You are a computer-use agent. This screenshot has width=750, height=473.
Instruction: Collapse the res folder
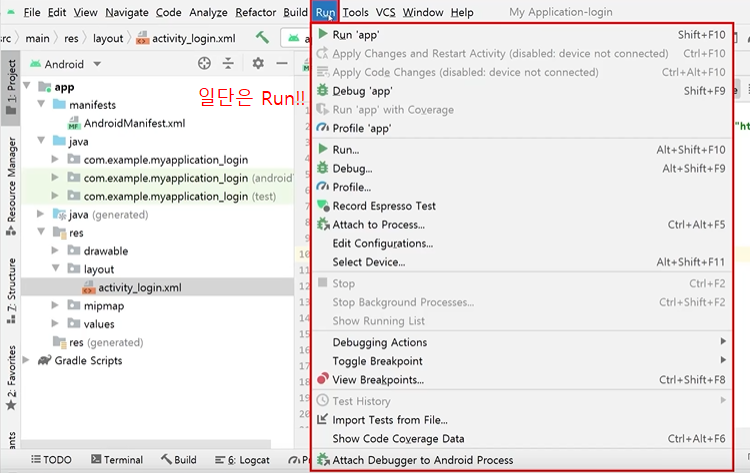click(41, 232)
